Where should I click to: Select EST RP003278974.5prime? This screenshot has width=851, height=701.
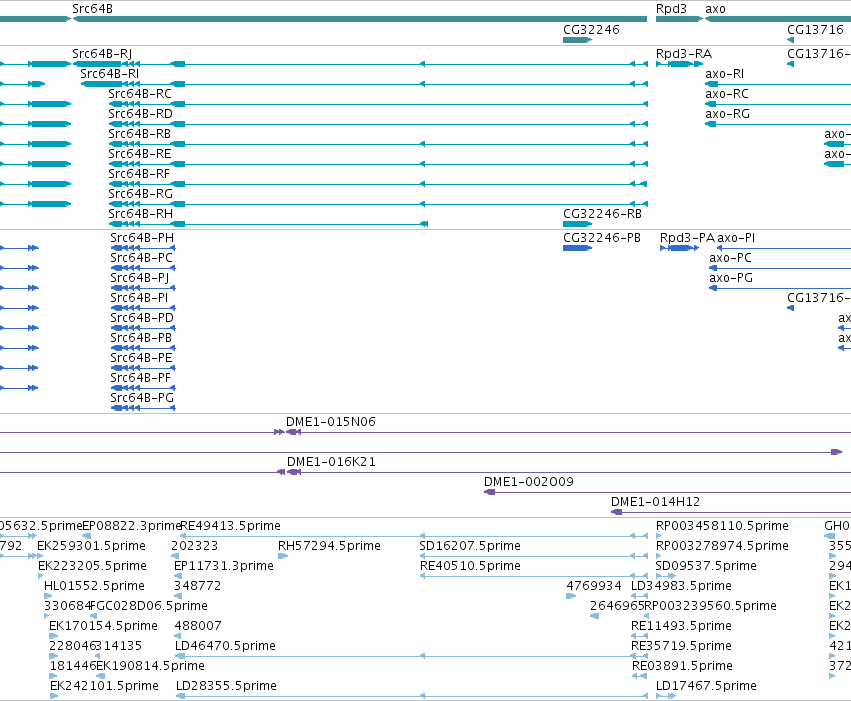click(659, 556)
